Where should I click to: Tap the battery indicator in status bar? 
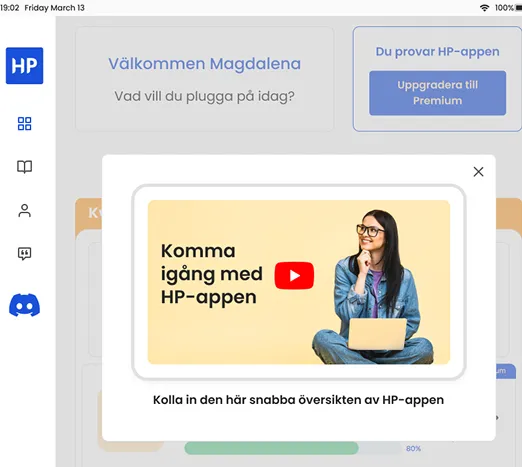coord(519,8)
